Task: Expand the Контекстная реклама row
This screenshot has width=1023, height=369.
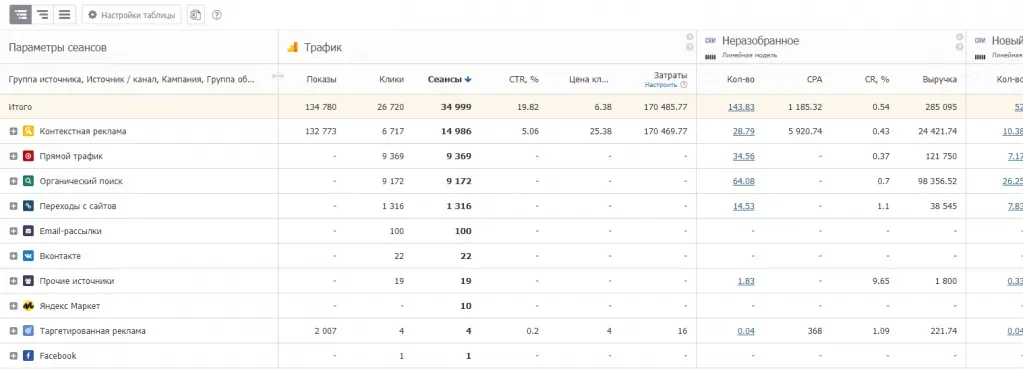Action: click(14, 131)
